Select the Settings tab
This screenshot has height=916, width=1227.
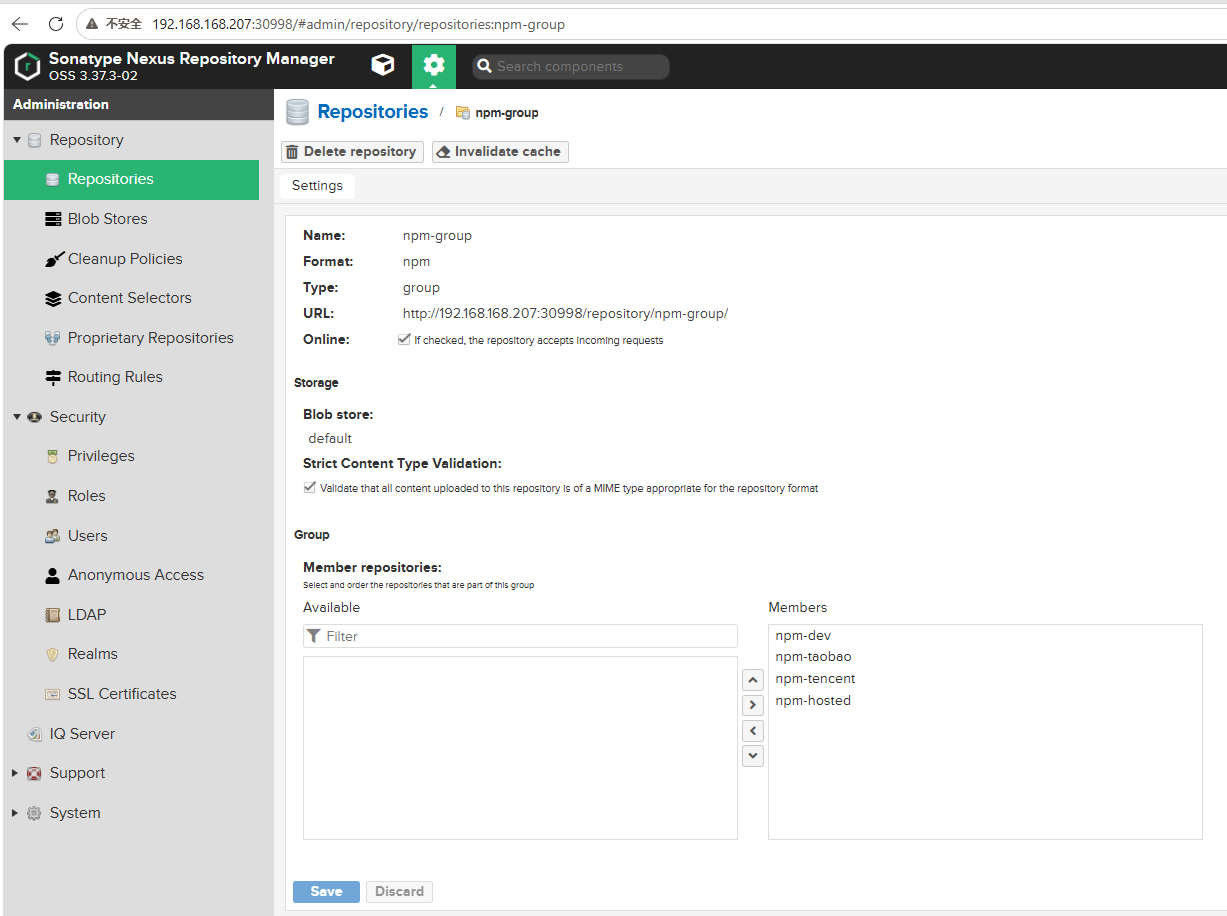[x=317, y=186]
